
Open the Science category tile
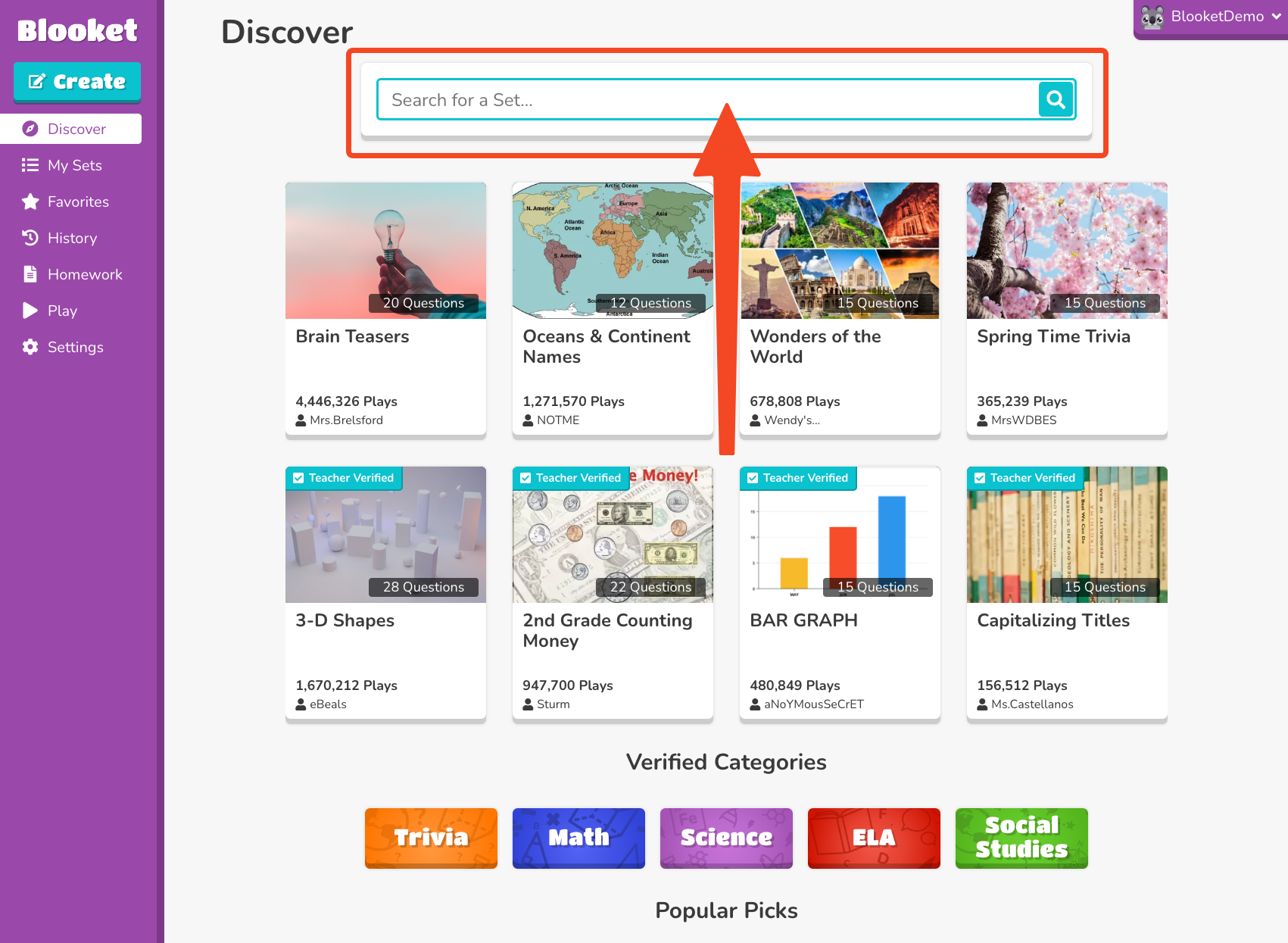click(726, 838)
